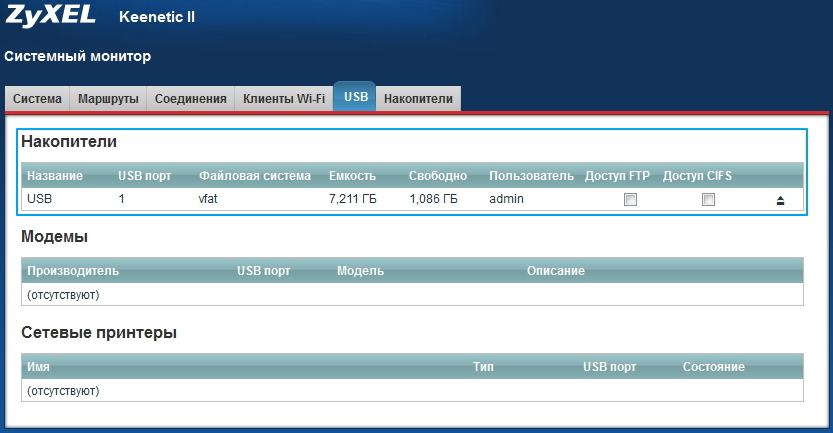
Task: Go to the Соединения tab
Action: point(190,98)
